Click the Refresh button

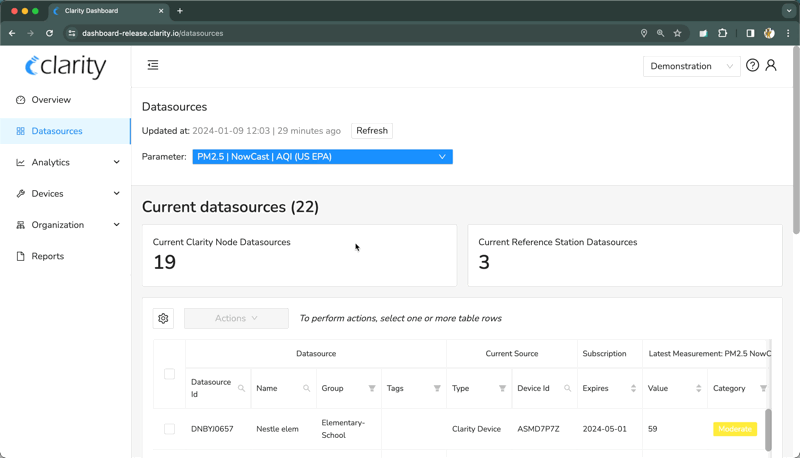point(372,131)
